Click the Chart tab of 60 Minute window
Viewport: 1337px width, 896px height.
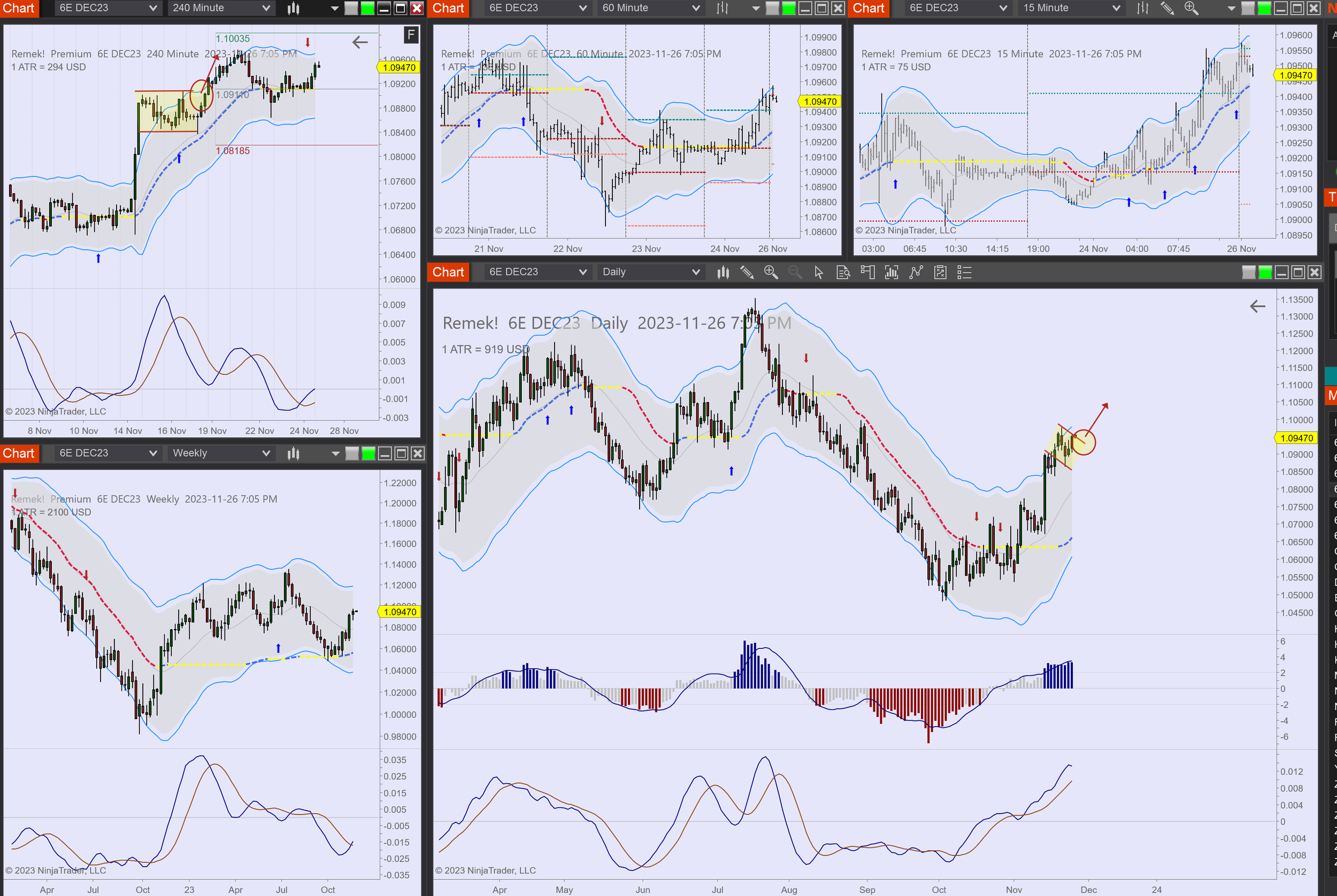point(448,8)
